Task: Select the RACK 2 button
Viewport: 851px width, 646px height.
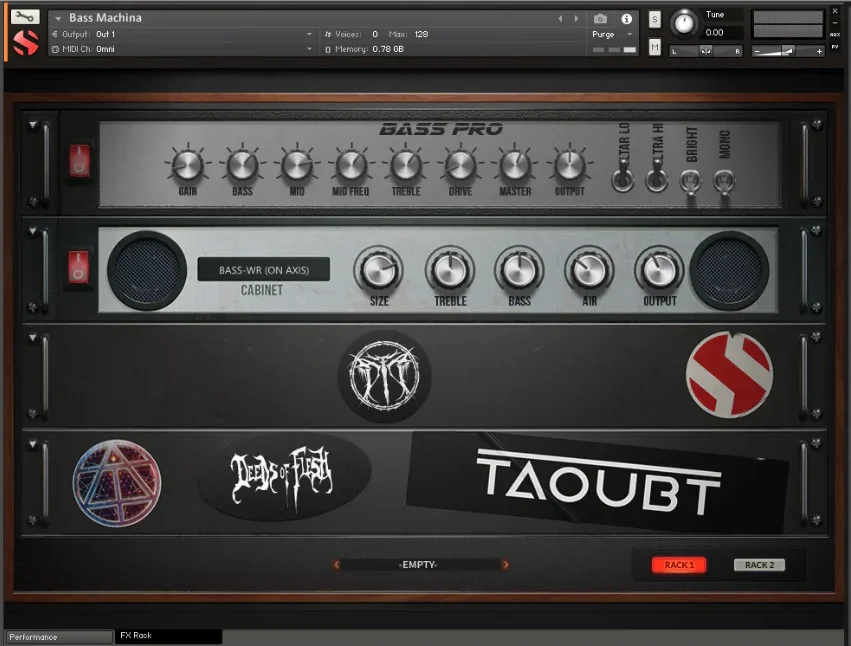Action: [x=759, y=564]
